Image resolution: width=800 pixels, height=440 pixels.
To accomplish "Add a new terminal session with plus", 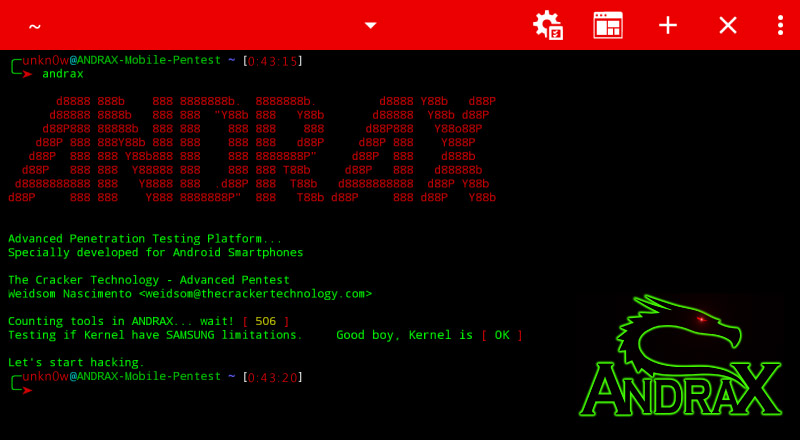I will click(x=668, y=25).
